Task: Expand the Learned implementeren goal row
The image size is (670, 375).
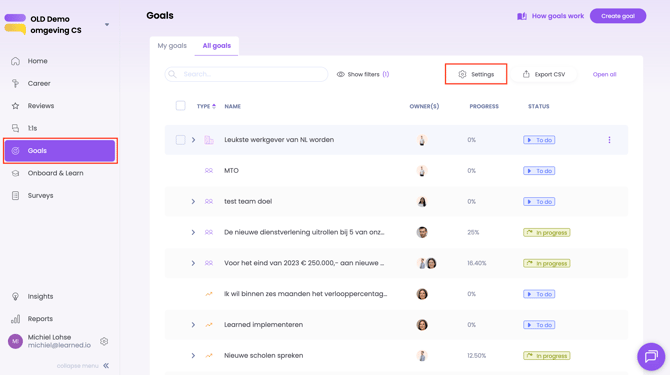Action: pyautogui.click(x=193, y=325)
